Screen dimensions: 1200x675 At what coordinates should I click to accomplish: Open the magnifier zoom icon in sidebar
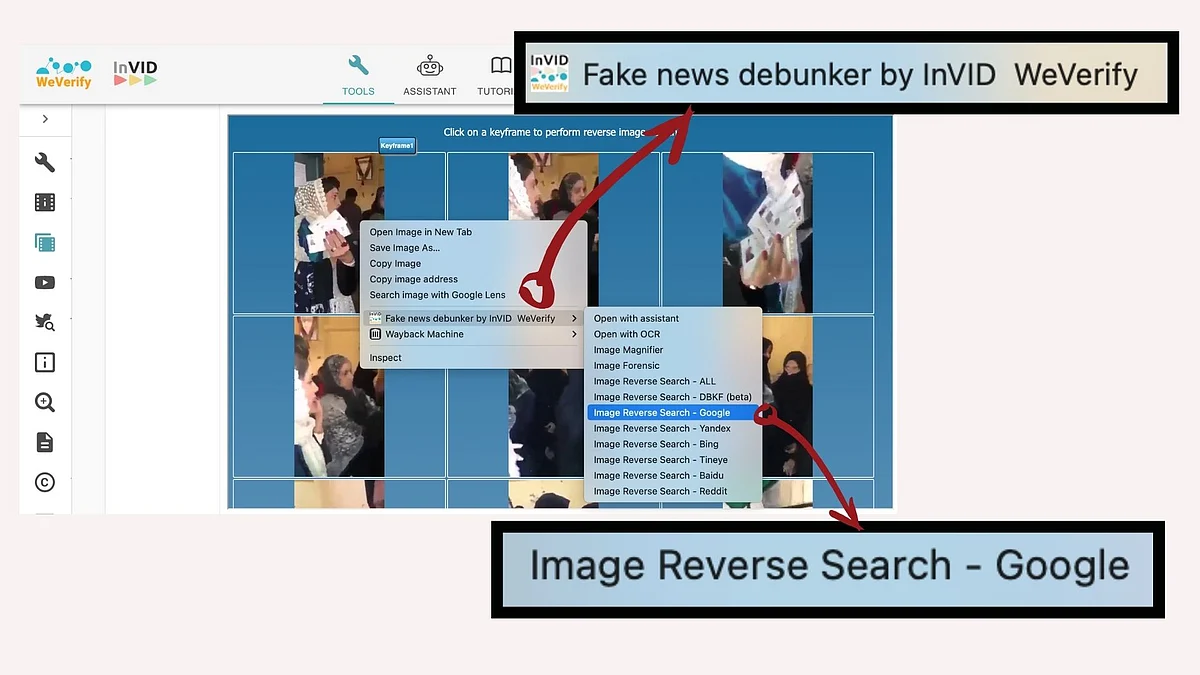(44, 402)
